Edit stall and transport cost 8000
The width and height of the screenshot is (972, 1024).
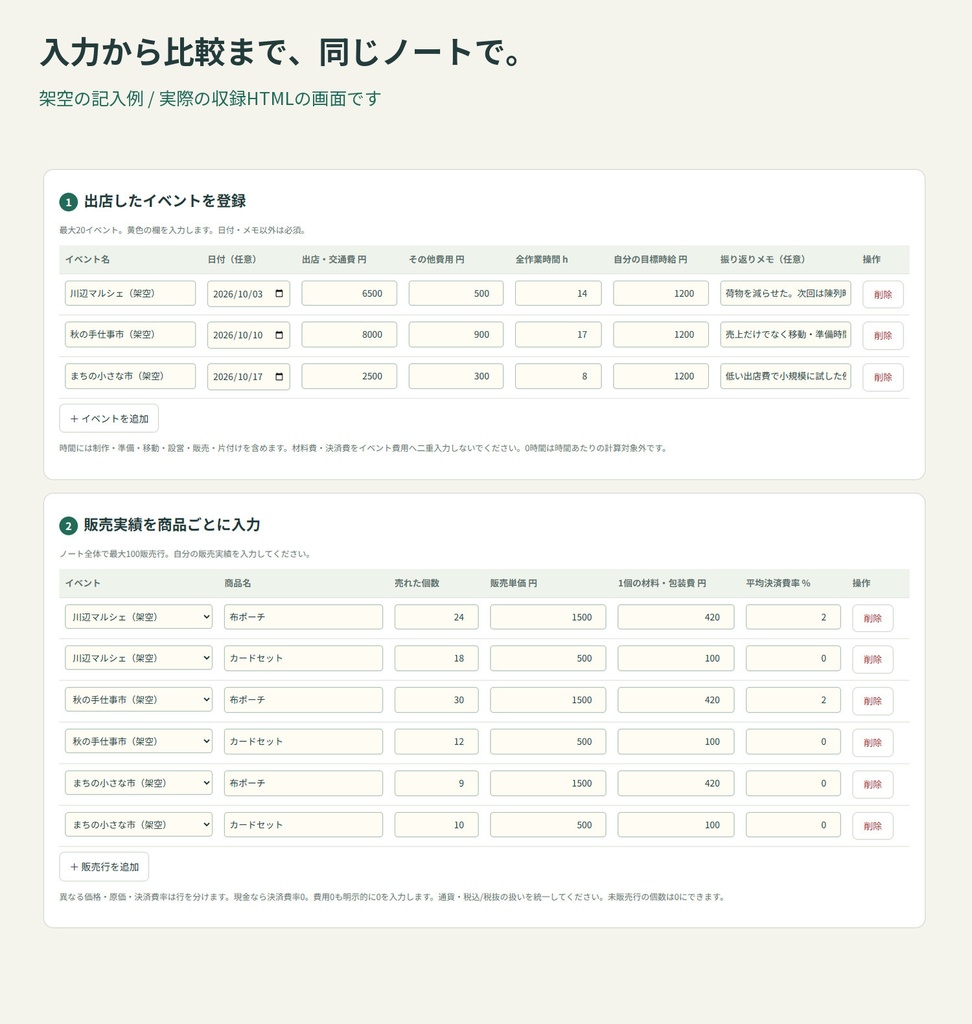pyautogui.click(x=349, y=334)
